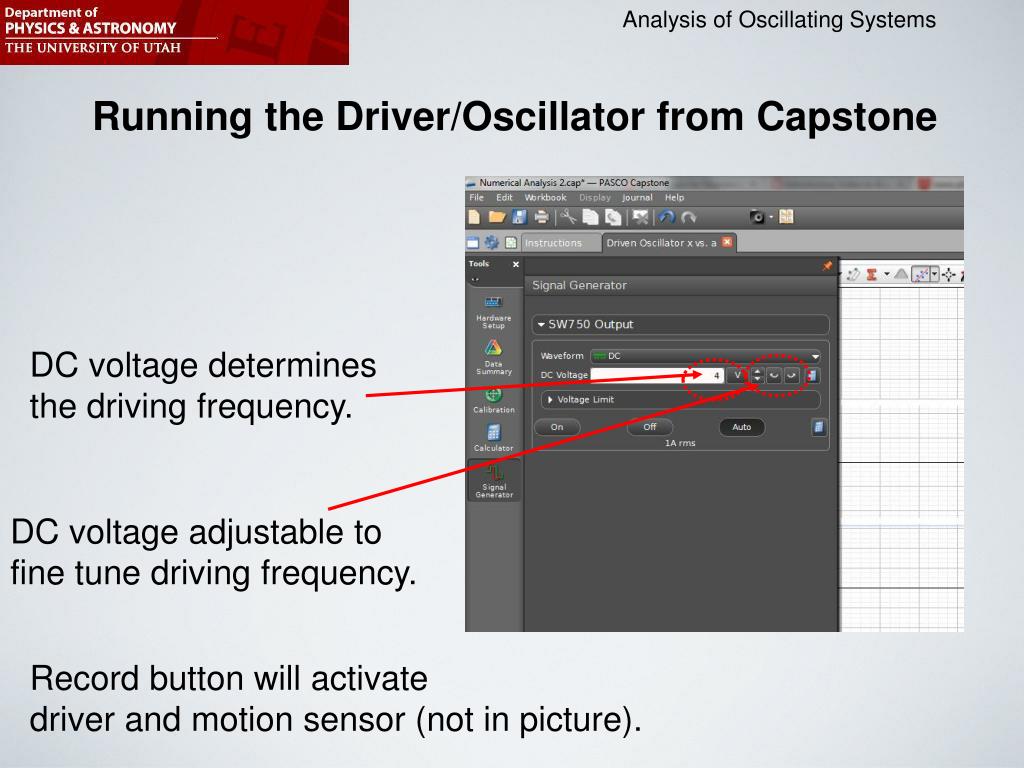Click the V units button
Image resolution: width=1024 pixels, height=768 pixels.
pos(737,376)
